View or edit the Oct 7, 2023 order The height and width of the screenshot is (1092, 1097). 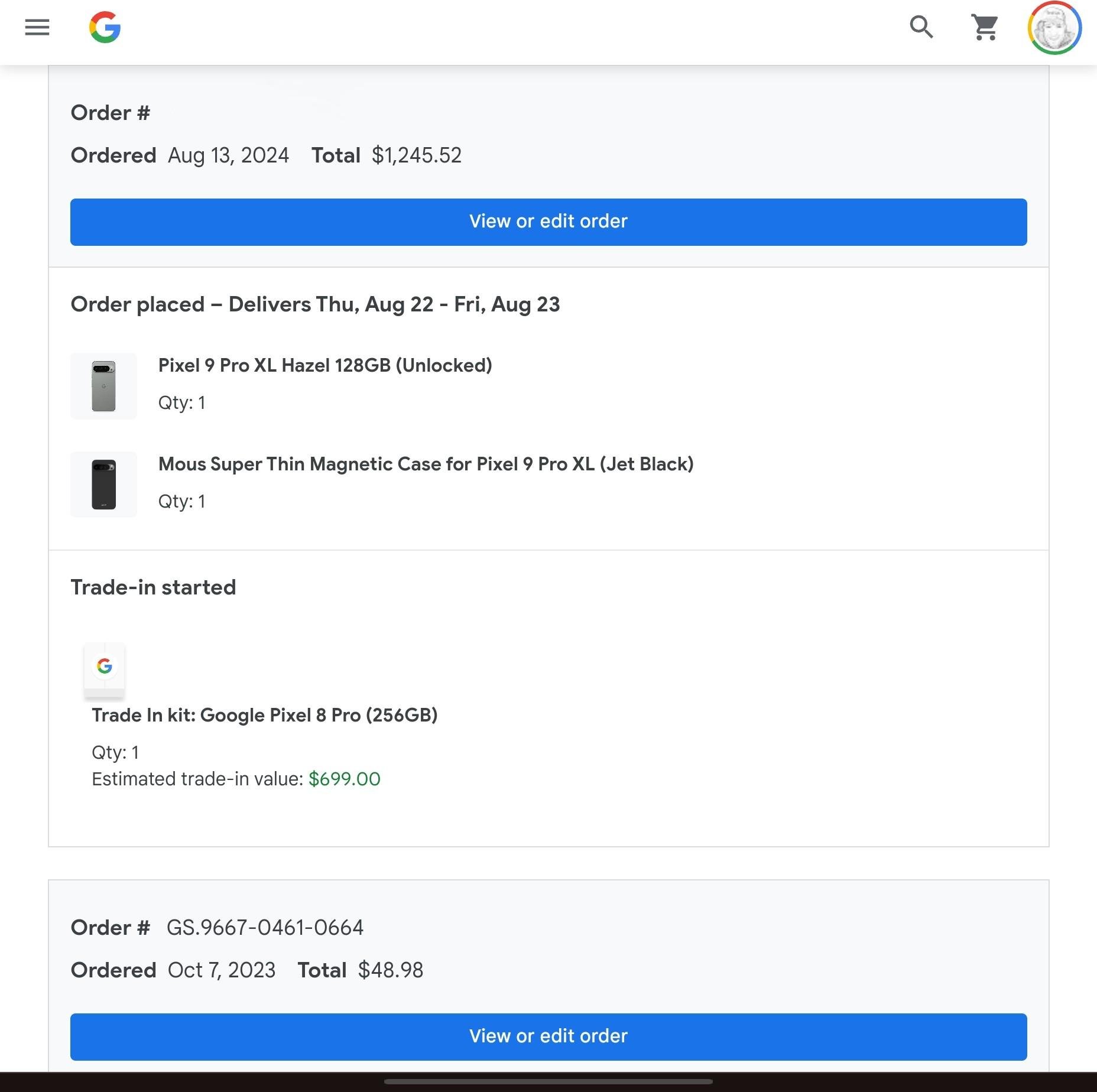point(548,1036)
